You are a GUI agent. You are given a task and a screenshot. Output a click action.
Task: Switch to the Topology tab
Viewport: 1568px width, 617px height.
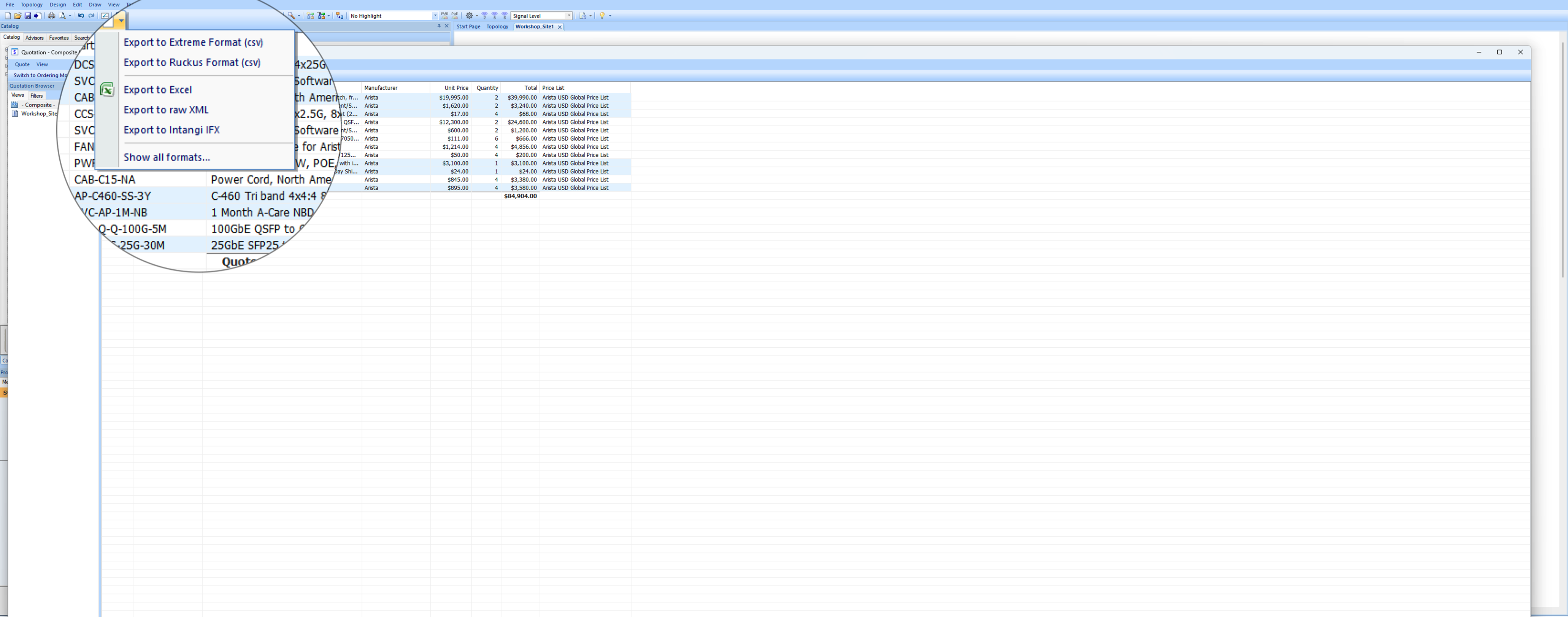497,27
